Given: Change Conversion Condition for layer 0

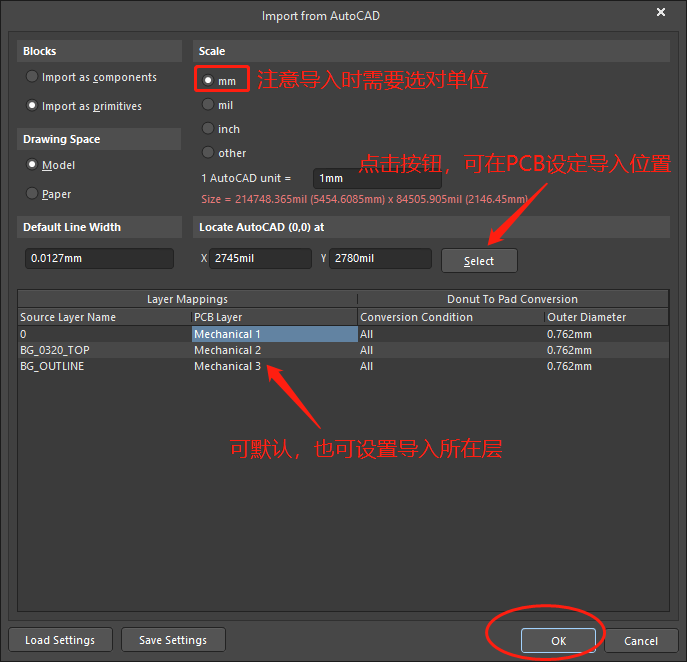Looking at the screenshot, I should point(451,334).
